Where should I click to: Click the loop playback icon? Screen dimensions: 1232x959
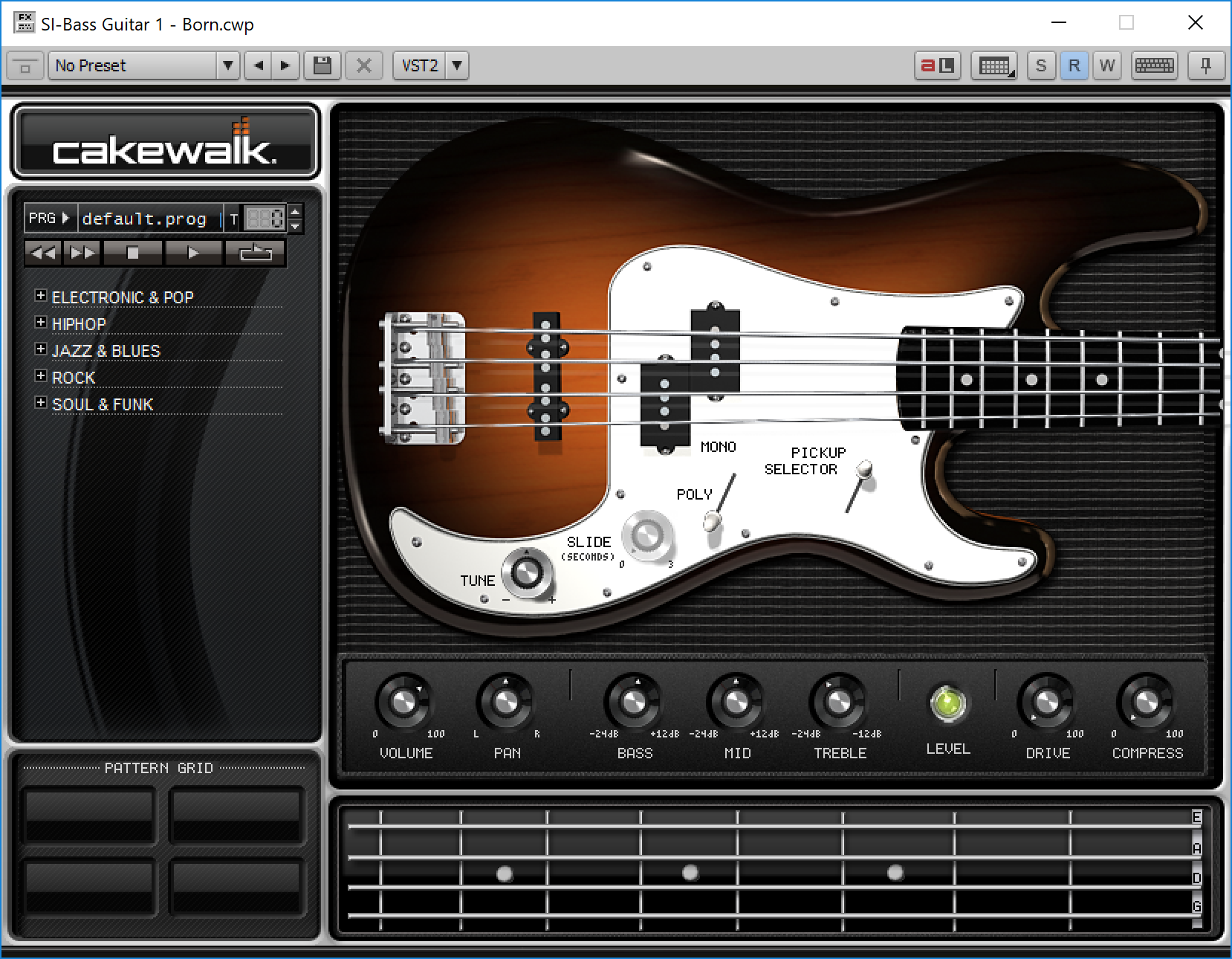pyautogui.click(x=255, y=253)
